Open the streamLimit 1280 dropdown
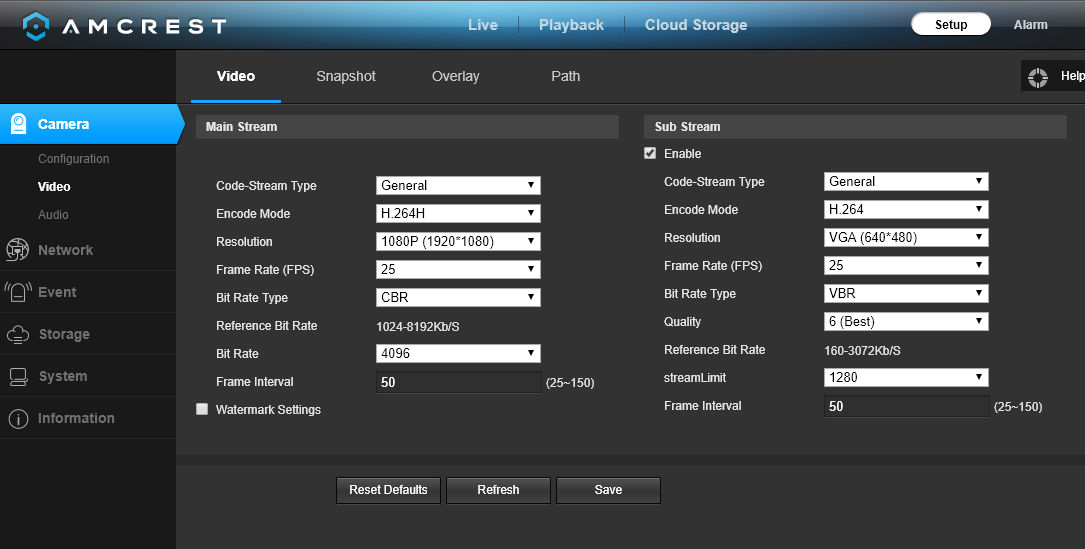Viewport: 1085px width, 549px height. [x=906, y=377]
